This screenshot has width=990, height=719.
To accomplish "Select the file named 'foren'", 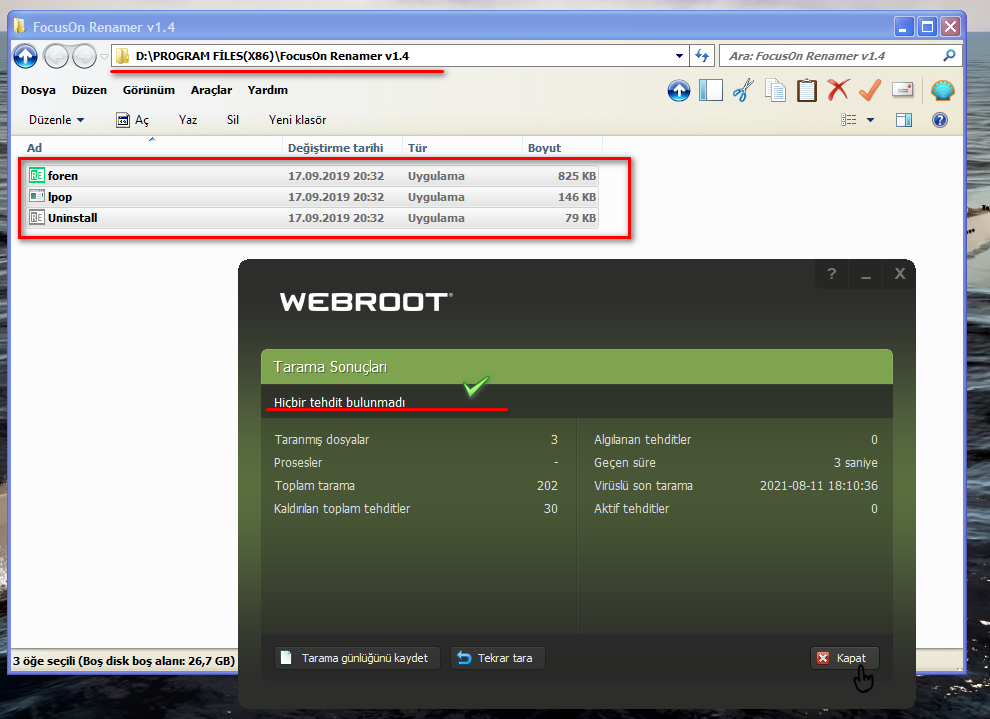I will tap(63, 176).
